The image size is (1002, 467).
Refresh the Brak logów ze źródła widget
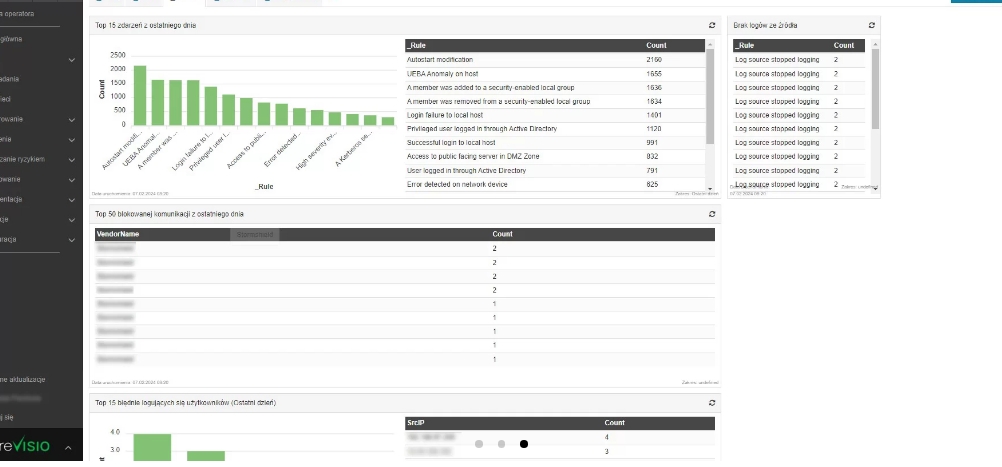tap(871, 25)
